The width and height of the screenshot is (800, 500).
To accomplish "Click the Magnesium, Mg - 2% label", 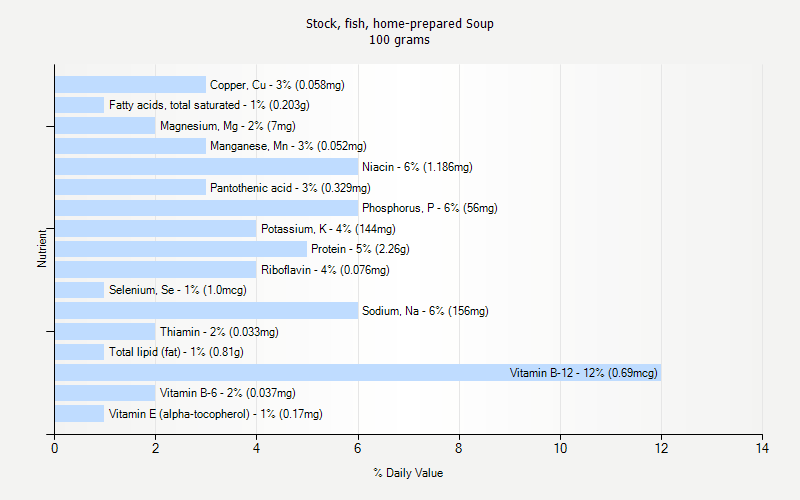I will pyautogui.click(x=228, y=126).
